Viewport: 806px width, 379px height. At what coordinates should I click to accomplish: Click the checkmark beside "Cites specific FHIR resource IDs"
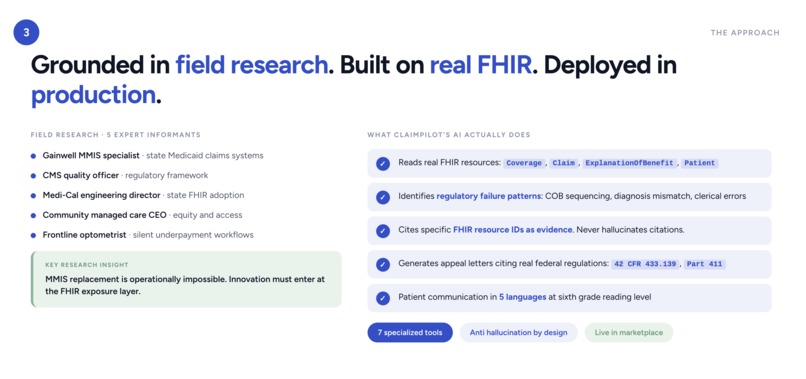[382, 231]
